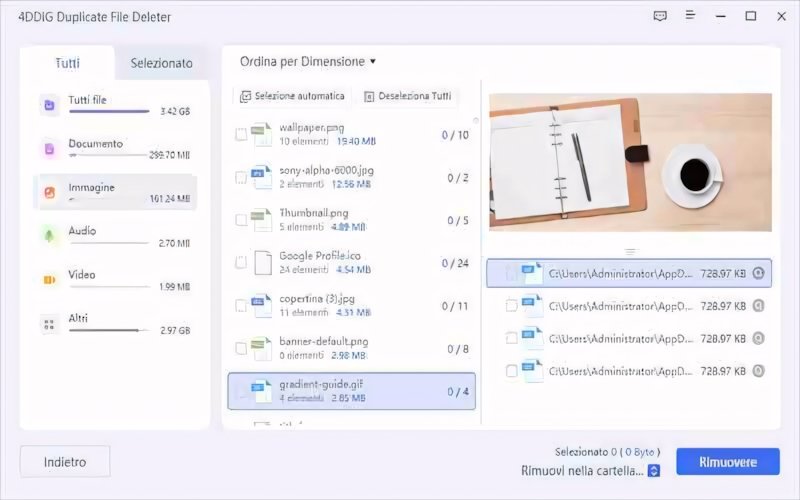The height and width of the screenshot is (500, 800).
Task: Click image file icon of third duplicate row
Action: (x=532, y=338)
